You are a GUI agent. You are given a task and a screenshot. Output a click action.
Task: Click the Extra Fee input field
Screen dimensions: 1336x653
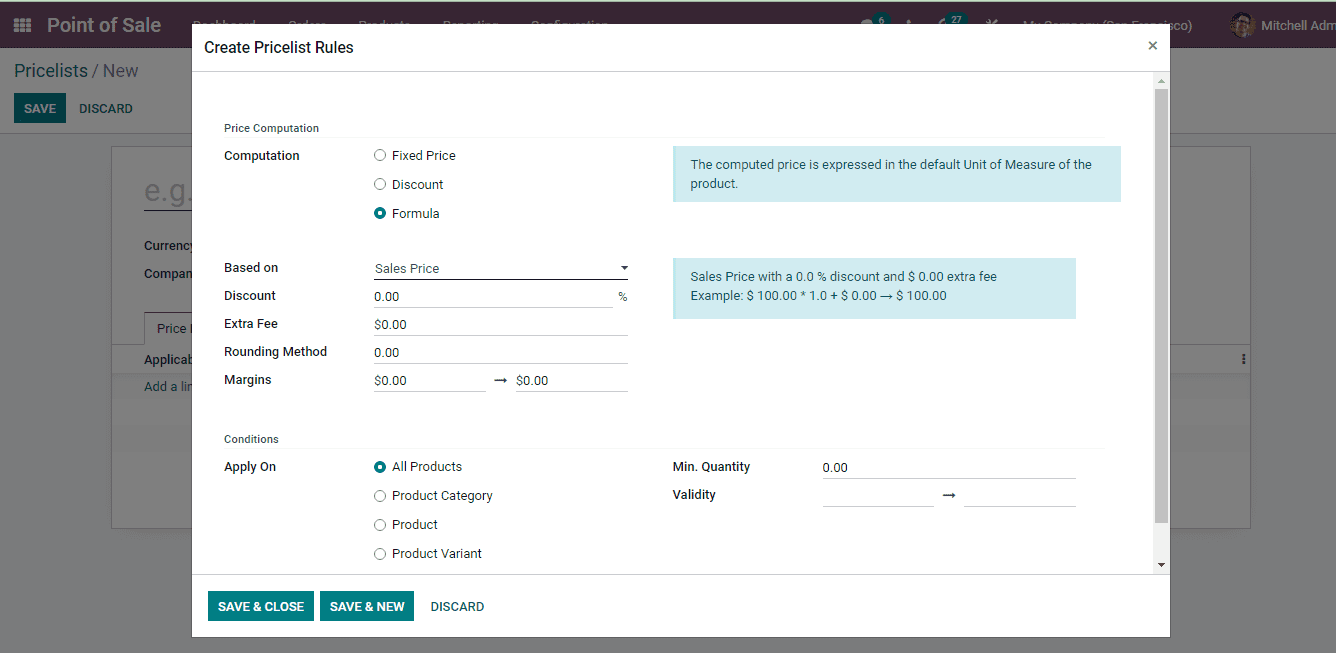point(500,325)
